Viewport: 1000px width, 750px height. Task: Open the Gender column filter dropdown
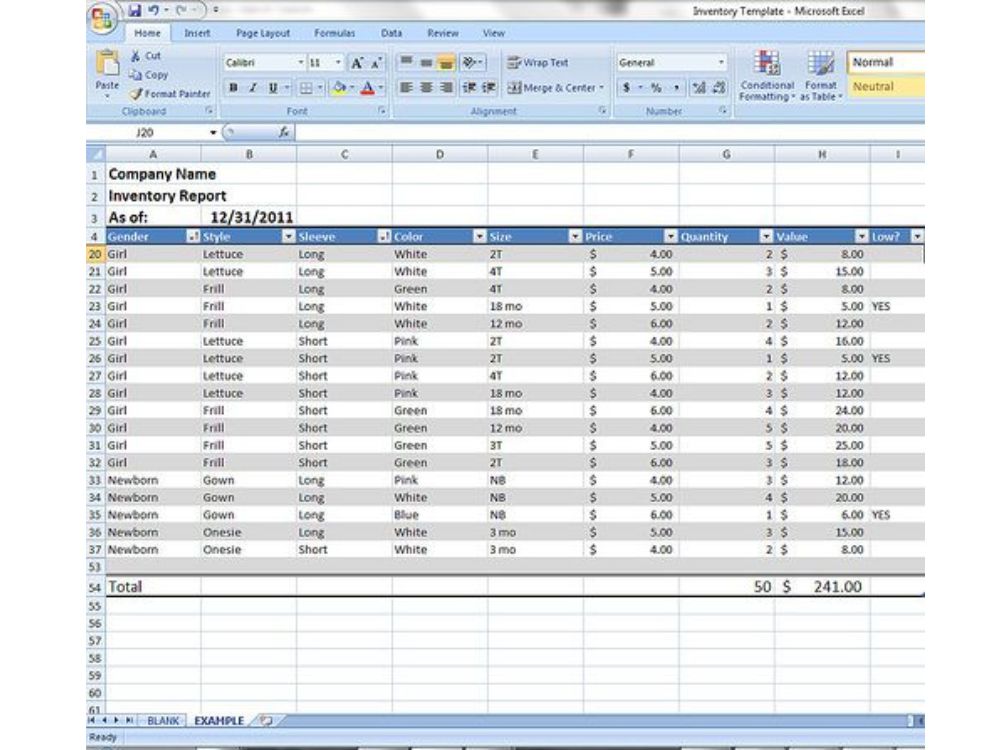193,237
